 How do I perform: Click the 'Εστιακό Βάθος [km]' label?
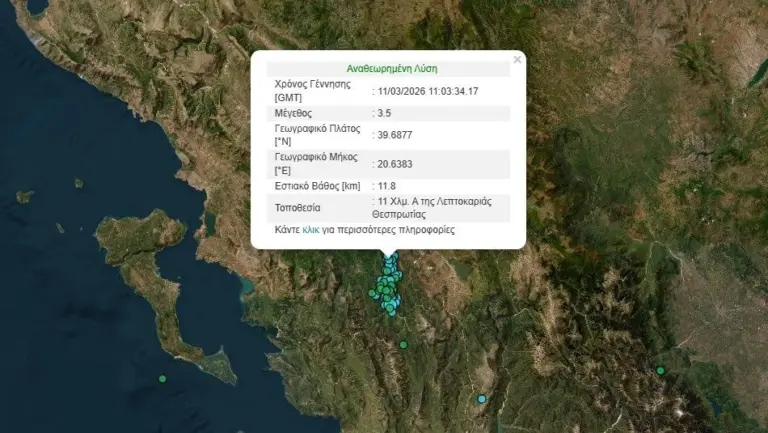pyautogui.click(x=317, y=186)
